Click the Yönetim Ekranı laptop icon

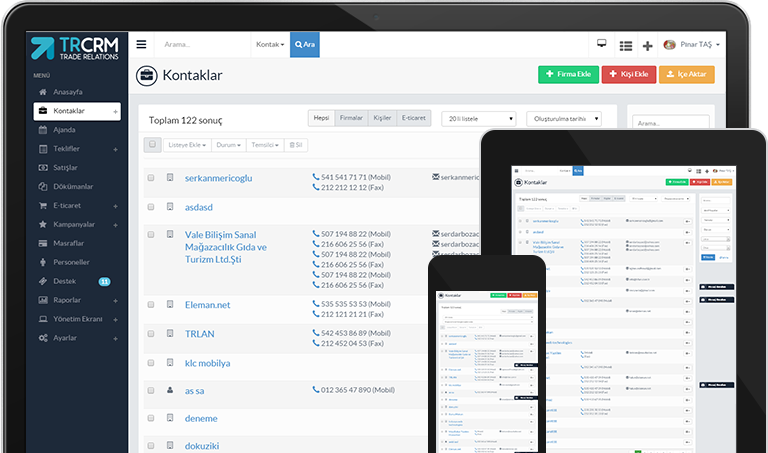43,319
